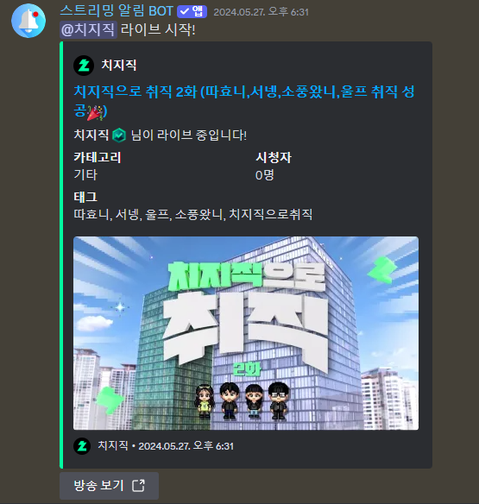Click the green verified checkmark badge
Viewport: 479px width, 504px height.
click(x=119, y=135)
